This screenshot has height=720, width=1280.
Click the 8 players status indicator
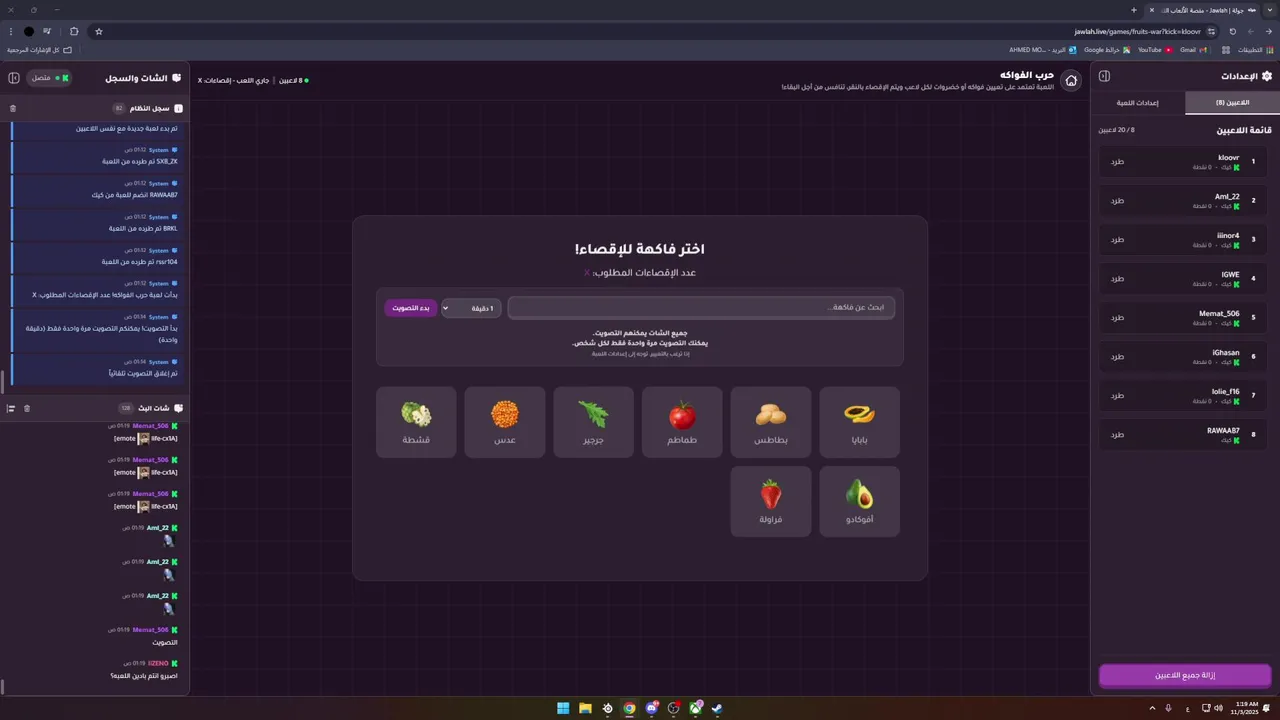pos(293,80)
